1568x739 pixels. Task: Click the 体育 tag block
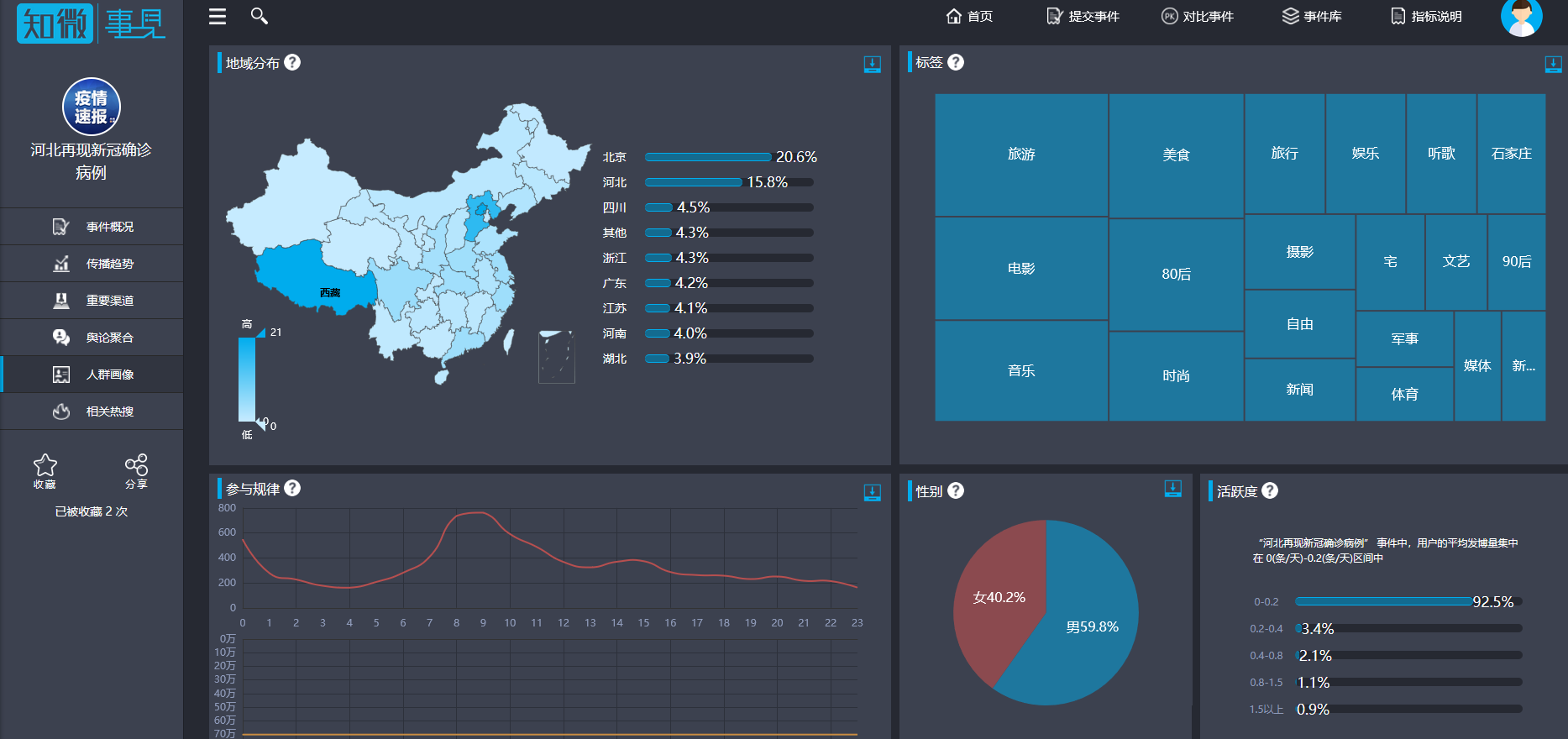[1404, 394]
